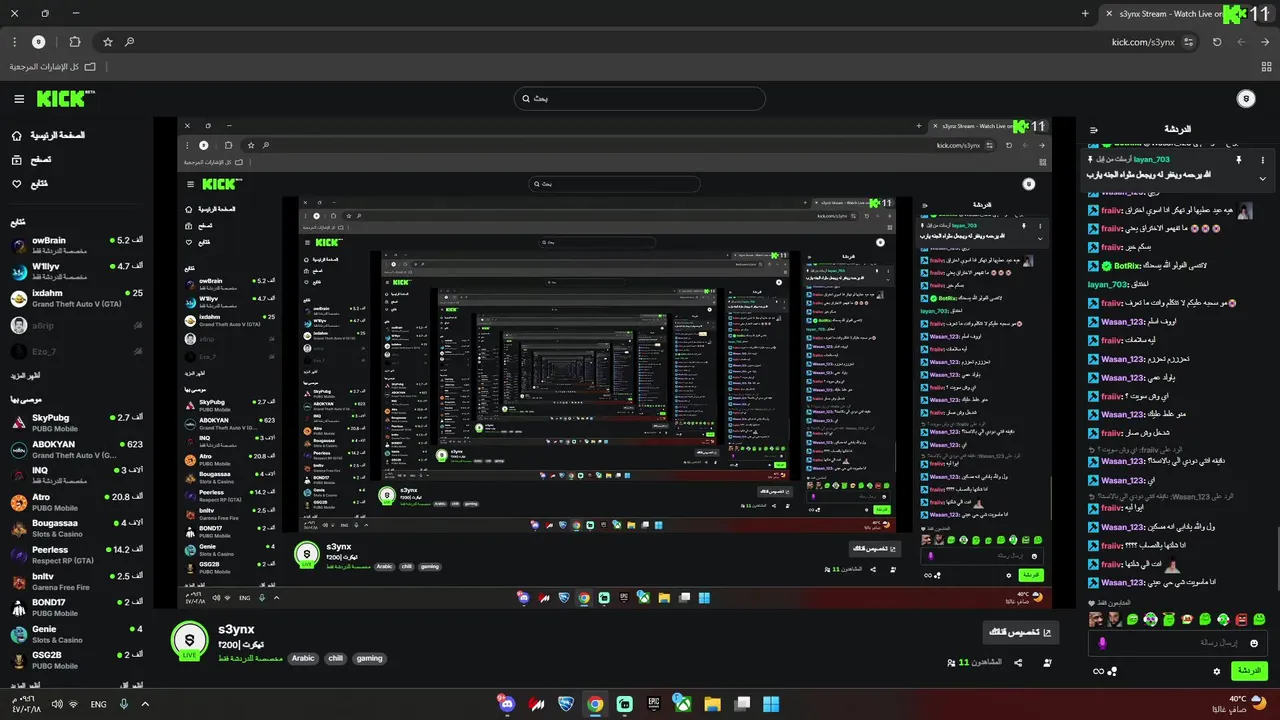The height and width of the screenshot is (720, 1280).
Task: Open ABOKYAN recommended channel
Action: pos(76,449)
